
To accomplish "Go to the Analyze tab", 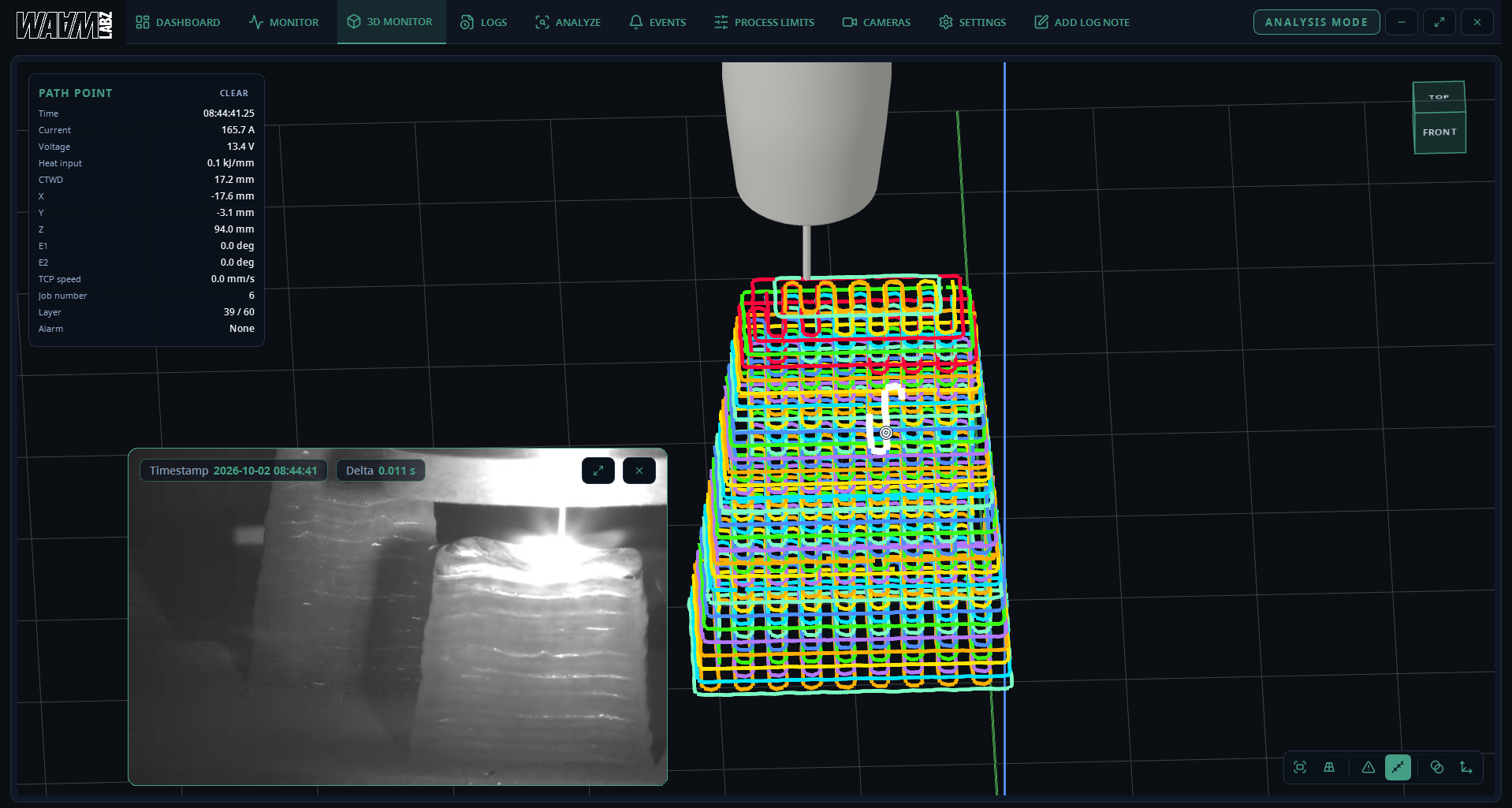I will tap(568, 22).
